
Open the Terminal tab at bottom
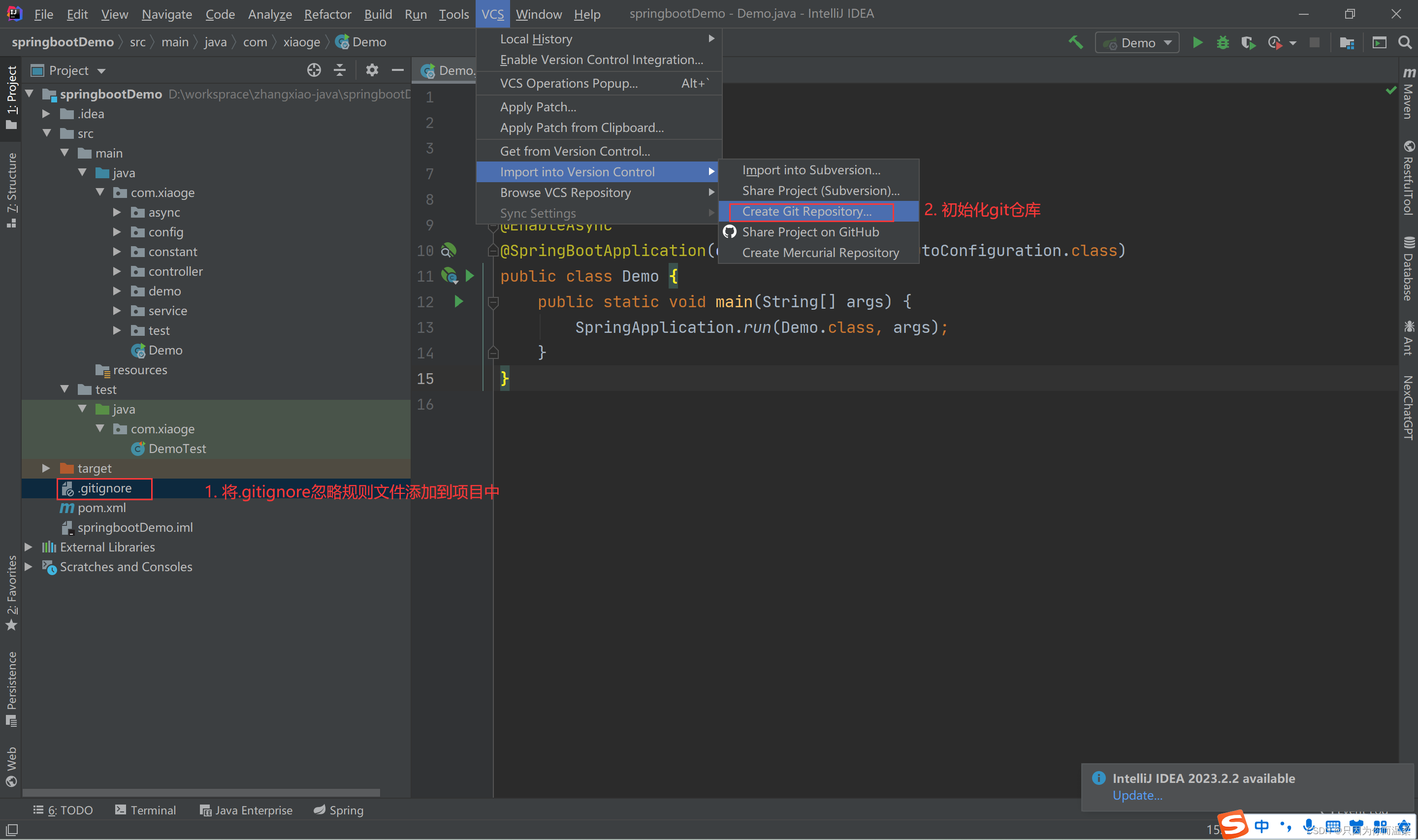[145, 810]
